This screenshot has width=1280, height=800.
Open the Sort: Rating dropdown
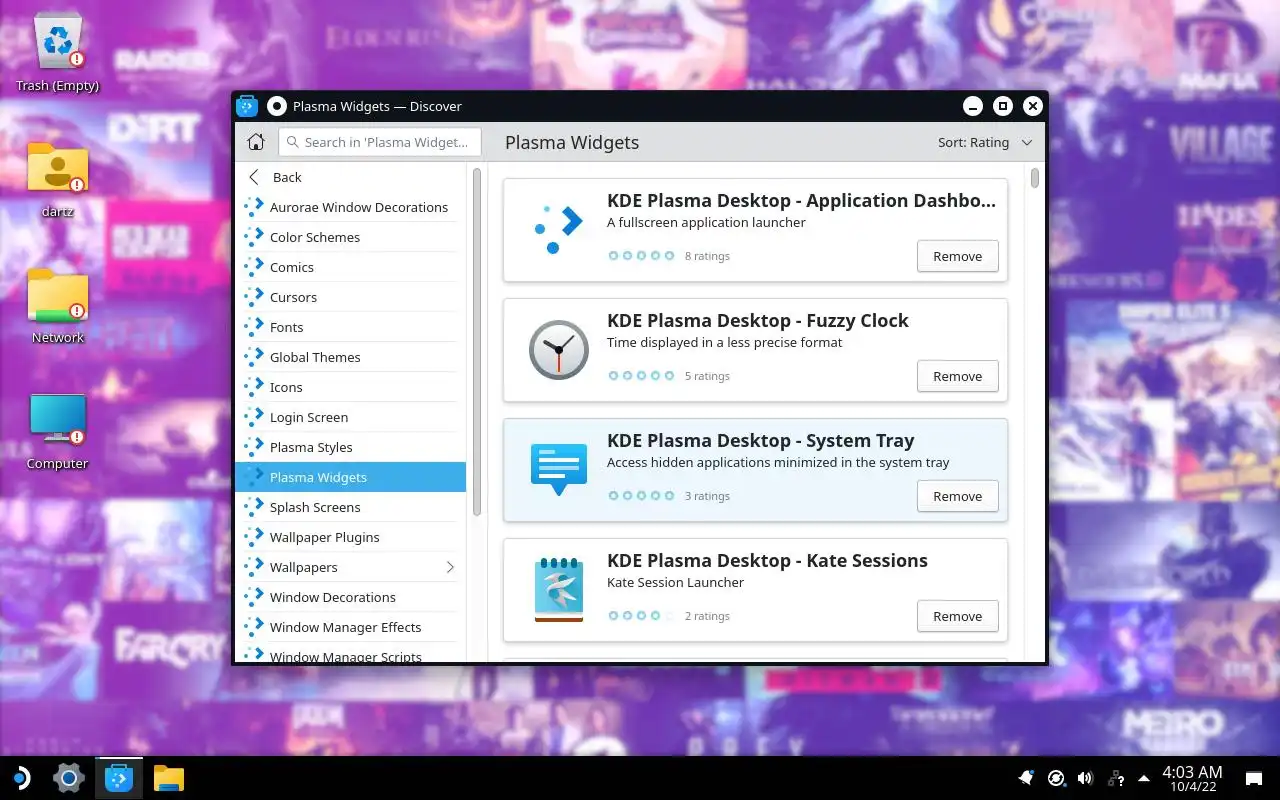click(x=984, y=142)
